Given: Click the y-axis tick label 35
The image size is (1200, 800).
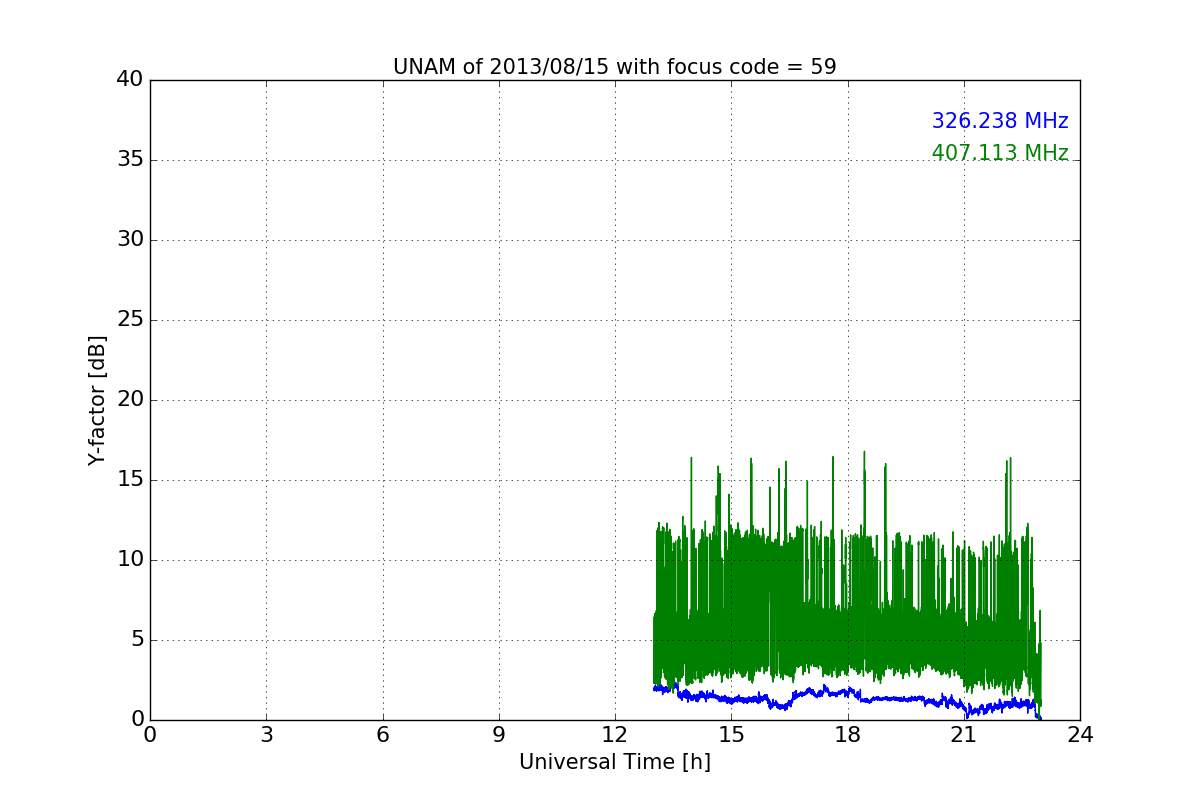Looking at the screenshot, I should click(130, 160).
